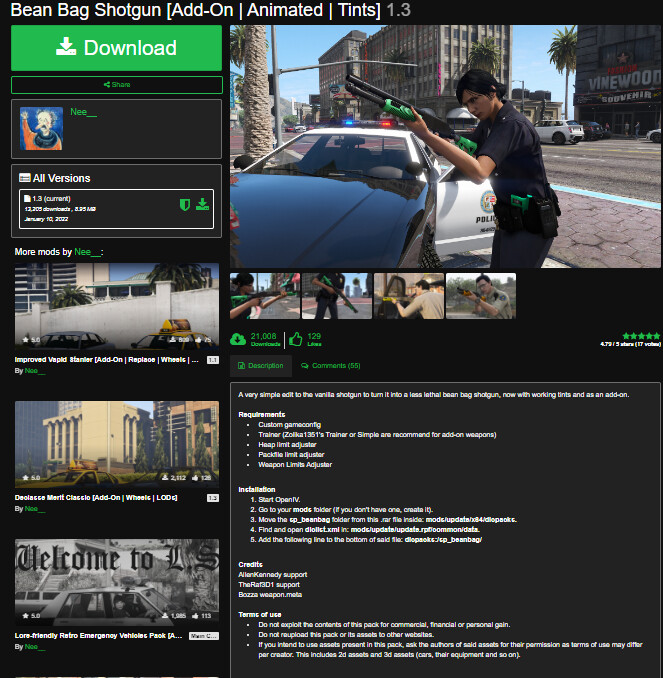663x678 pixels.
Task: Click the author Nee__ under Declasse Merit Classic
Action: pyautogui.click(x=35, y=508)
